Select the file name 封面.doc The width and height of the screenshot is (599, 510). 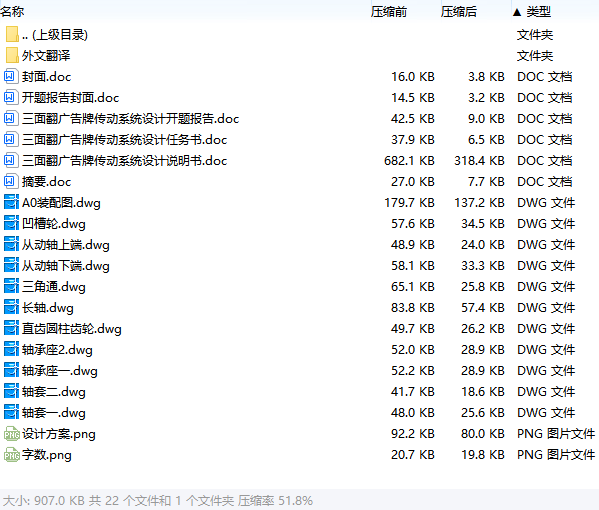point(46,77)
